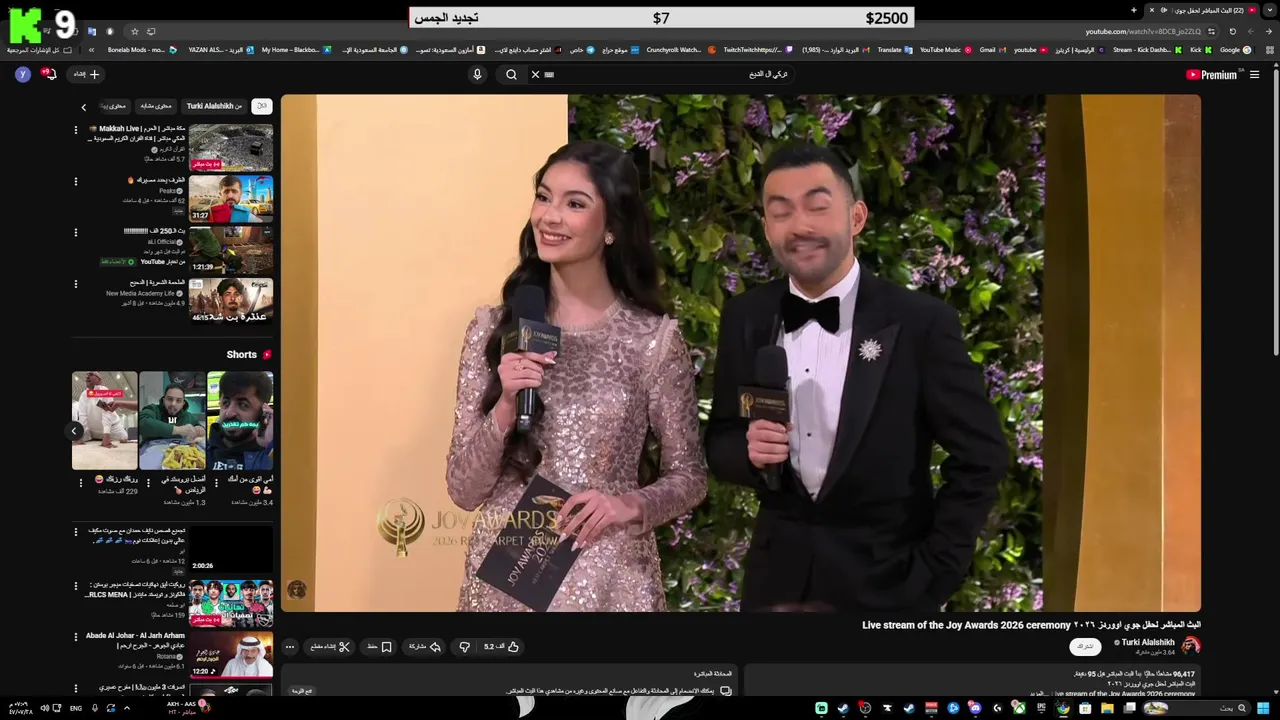
Task: Open the 31:27 duration video thumbnail
Action: 231,198
